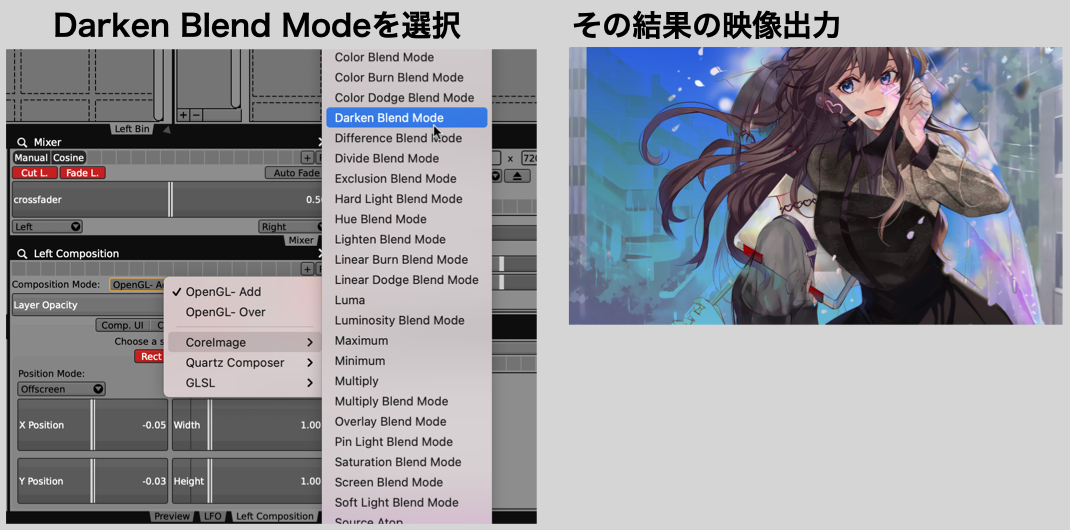Click the red Rect button
The width and height of the screenshot is (1070, 530).
pos(149,356)
